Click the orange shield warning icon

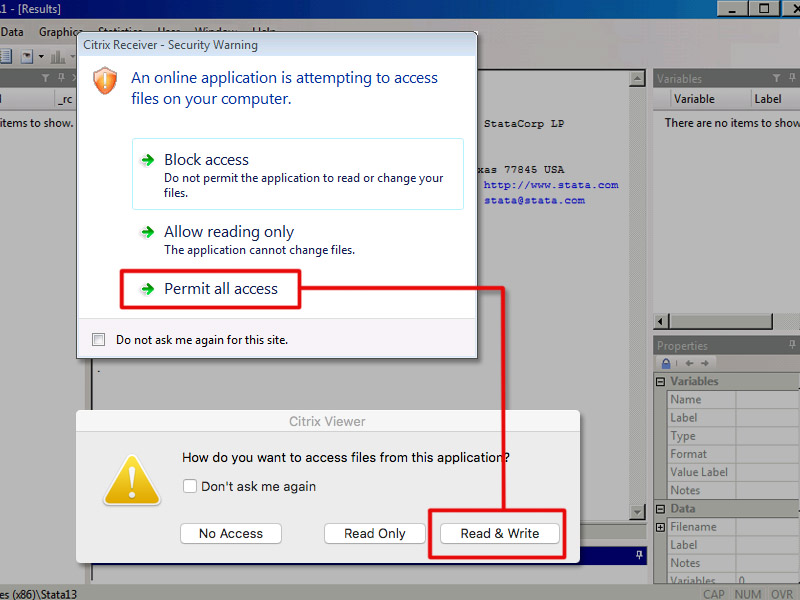[x=105, y=81]
